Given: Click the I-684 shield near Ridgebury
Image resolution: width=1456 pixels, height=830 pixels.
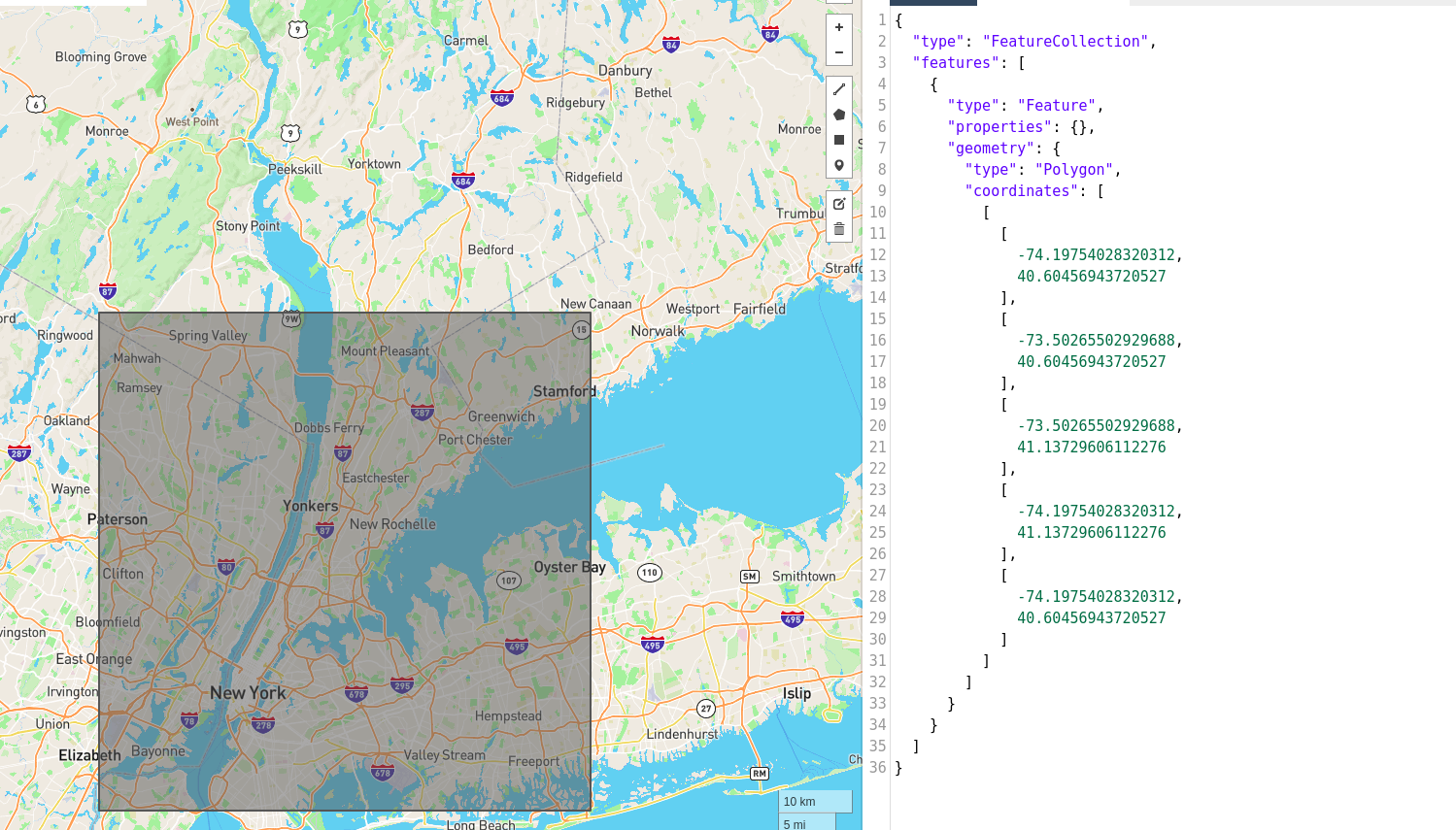Looking at the screenshot, I should (502, 98).
